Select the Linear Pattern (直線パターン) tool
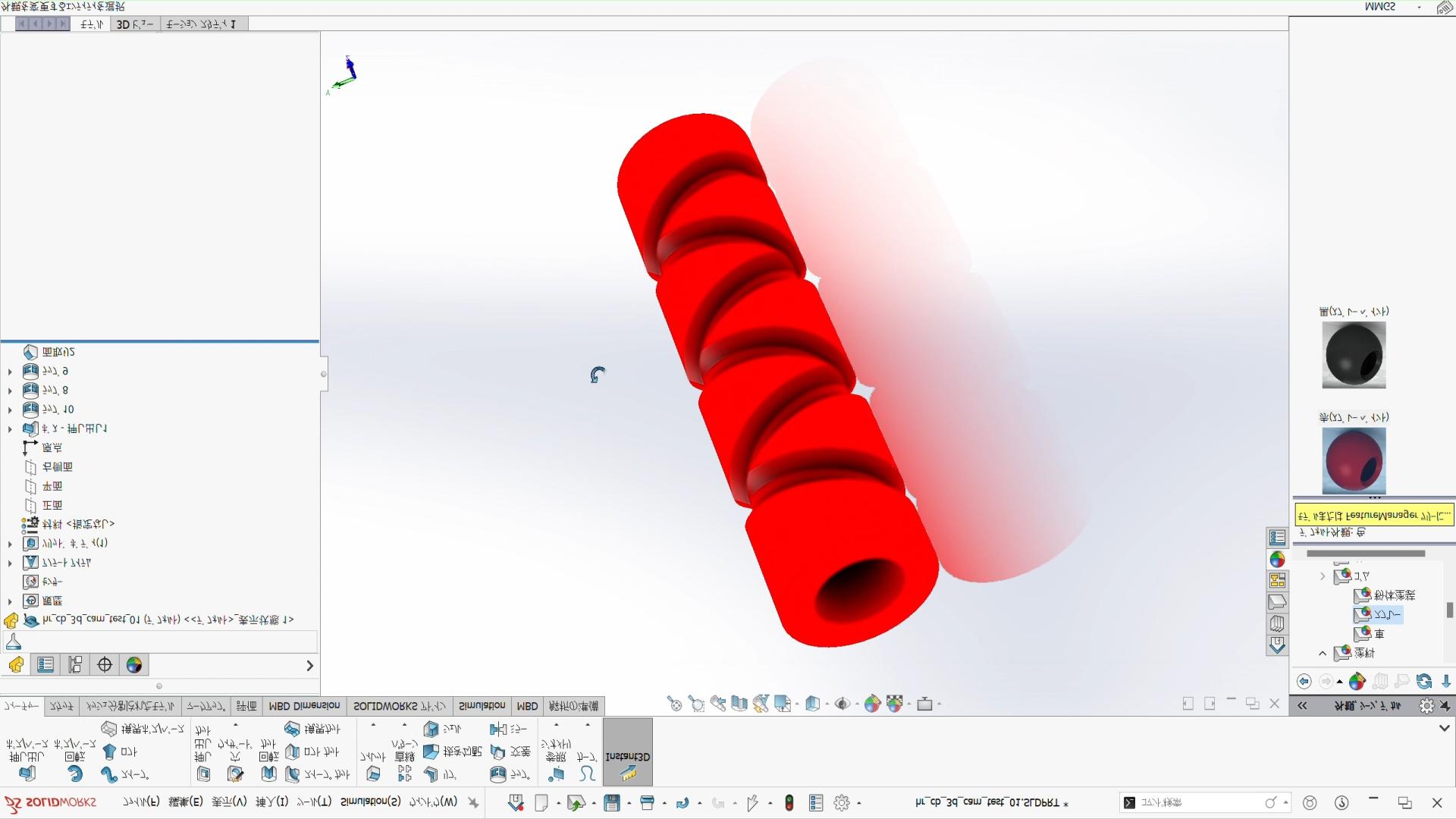Image resolution: width=1456 pixels, height=819 pixels. pos(404,760)
